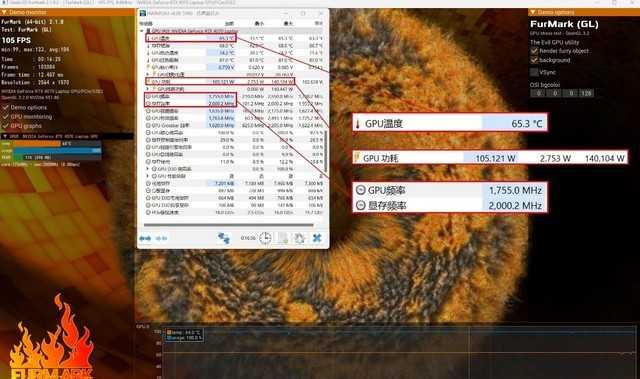The height and width of the screenshot is (379, 640).
Task: Click clock icon in the 1,763.6 MHz row
Action: tap(148, 118)
